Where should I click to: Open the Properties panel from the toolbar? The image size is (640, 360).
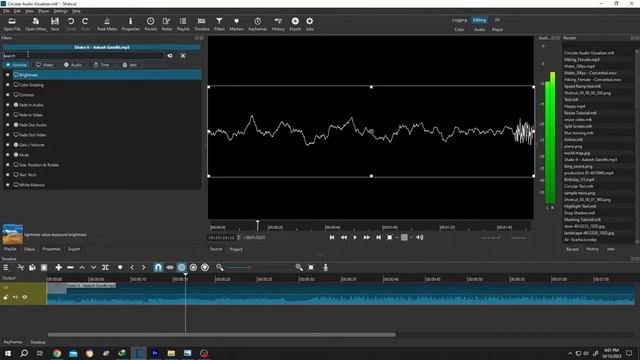(x=131, y=24)
